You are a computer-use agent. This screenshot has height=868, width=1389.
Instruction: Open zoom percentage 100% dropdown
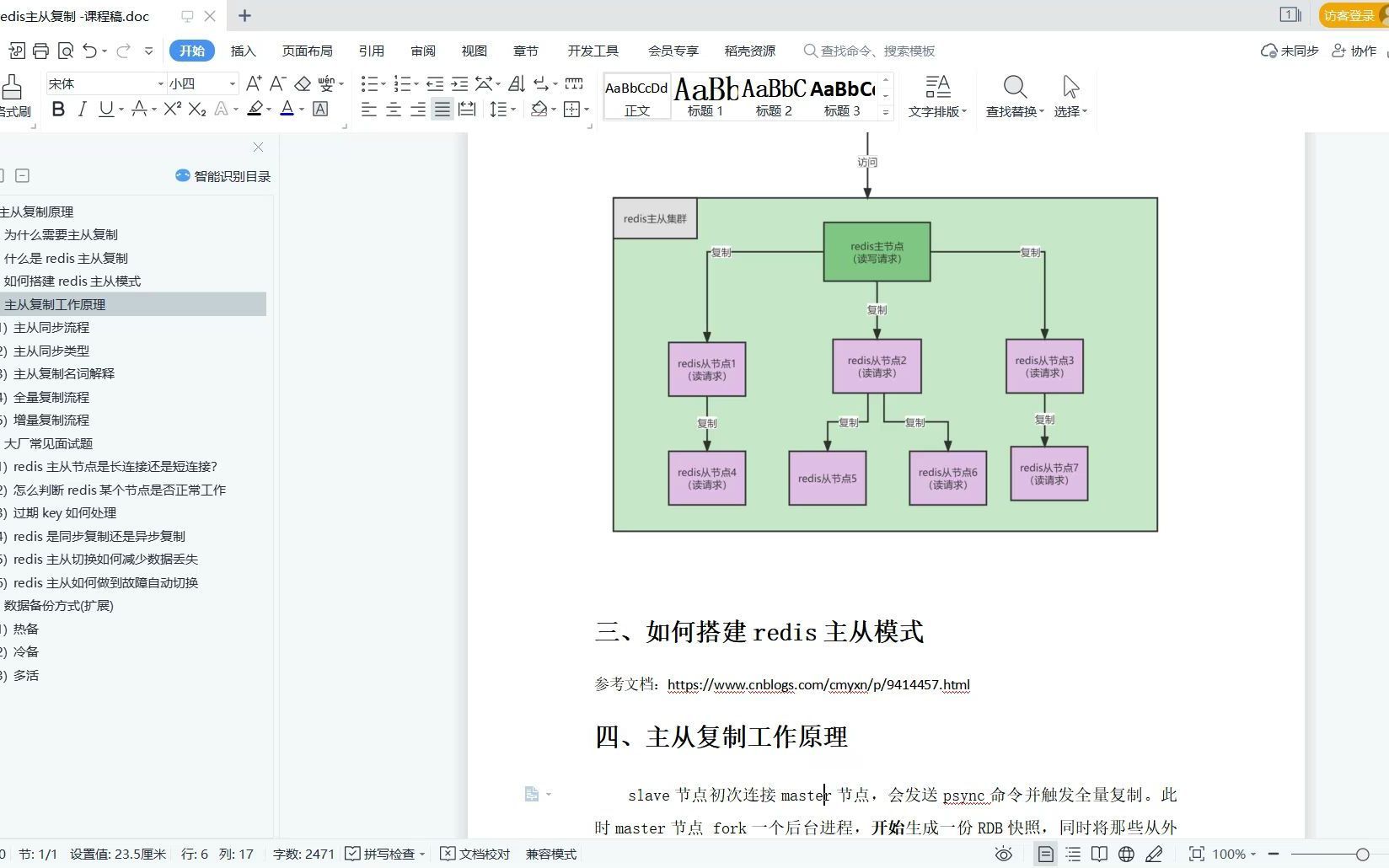point(1234,854)
